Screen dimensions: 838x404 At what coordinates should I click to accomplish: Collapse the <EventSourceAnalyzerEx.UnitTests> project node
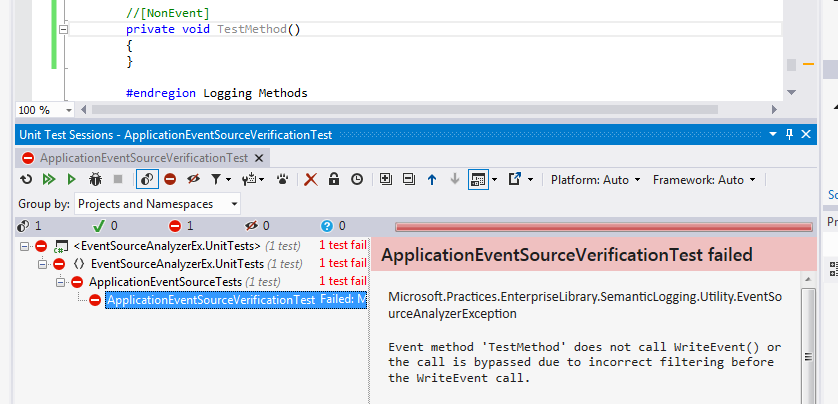point(24,246)
